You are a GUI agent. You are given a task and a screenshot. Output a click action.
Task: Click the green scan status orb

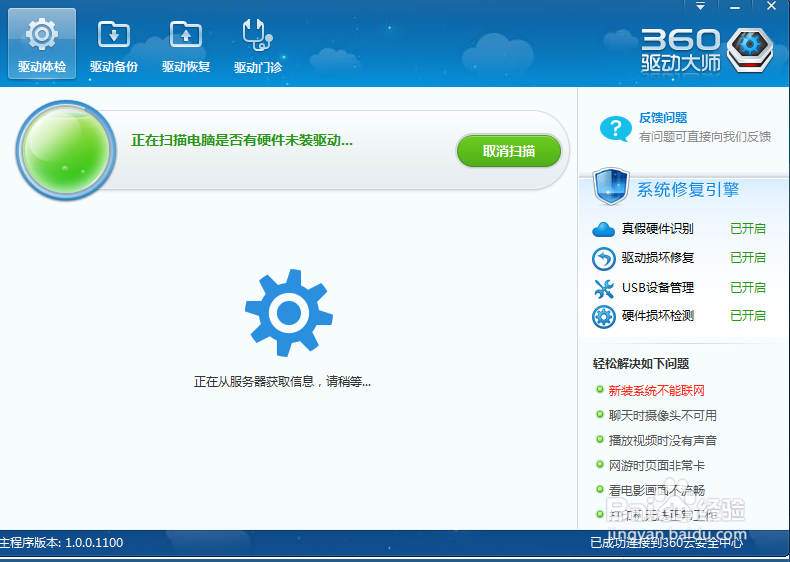(x=66, y=150)
